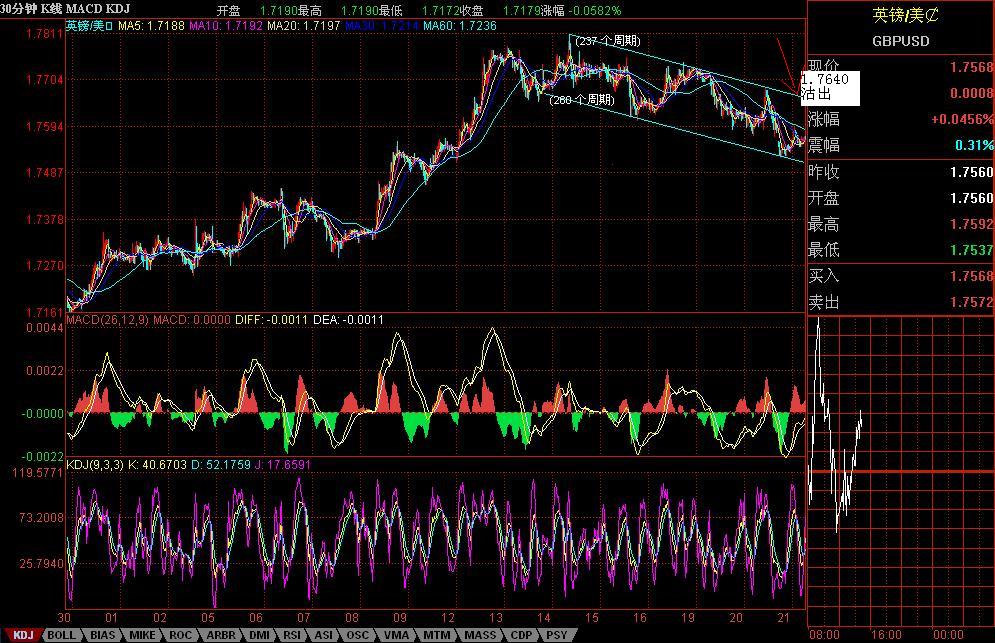Select the red arrow annotation on chart
The width and height of the screenshot is (995, 643).
point(787,63)
